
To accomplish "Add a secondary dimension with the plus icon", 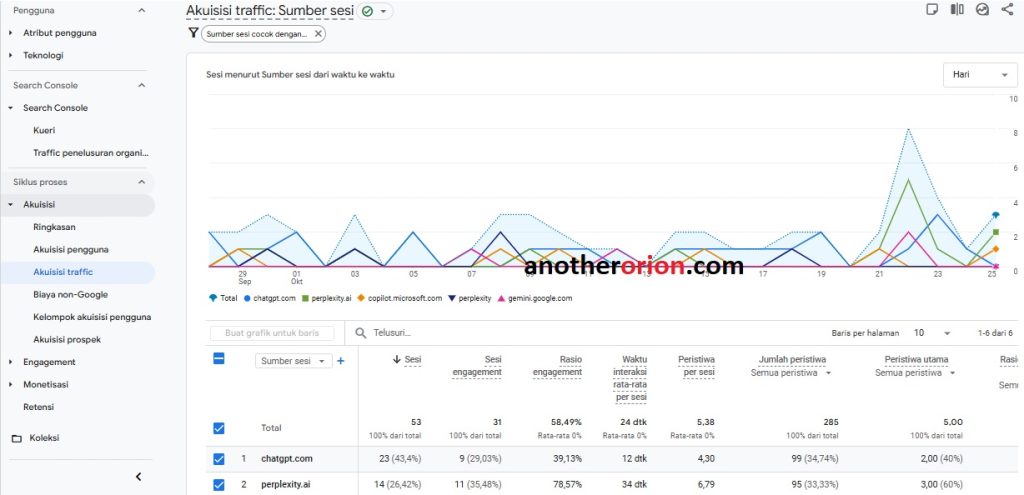I will [x=341, y=361].
